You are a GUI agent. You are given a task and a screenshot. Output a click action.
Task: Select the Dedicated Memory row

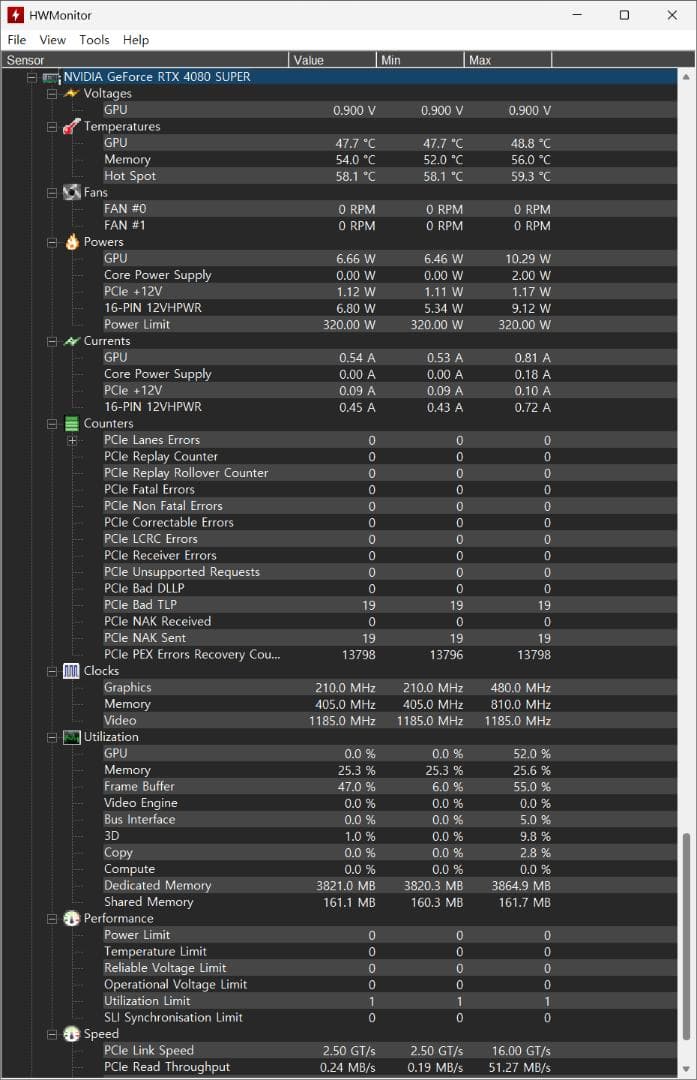point(389,885)
